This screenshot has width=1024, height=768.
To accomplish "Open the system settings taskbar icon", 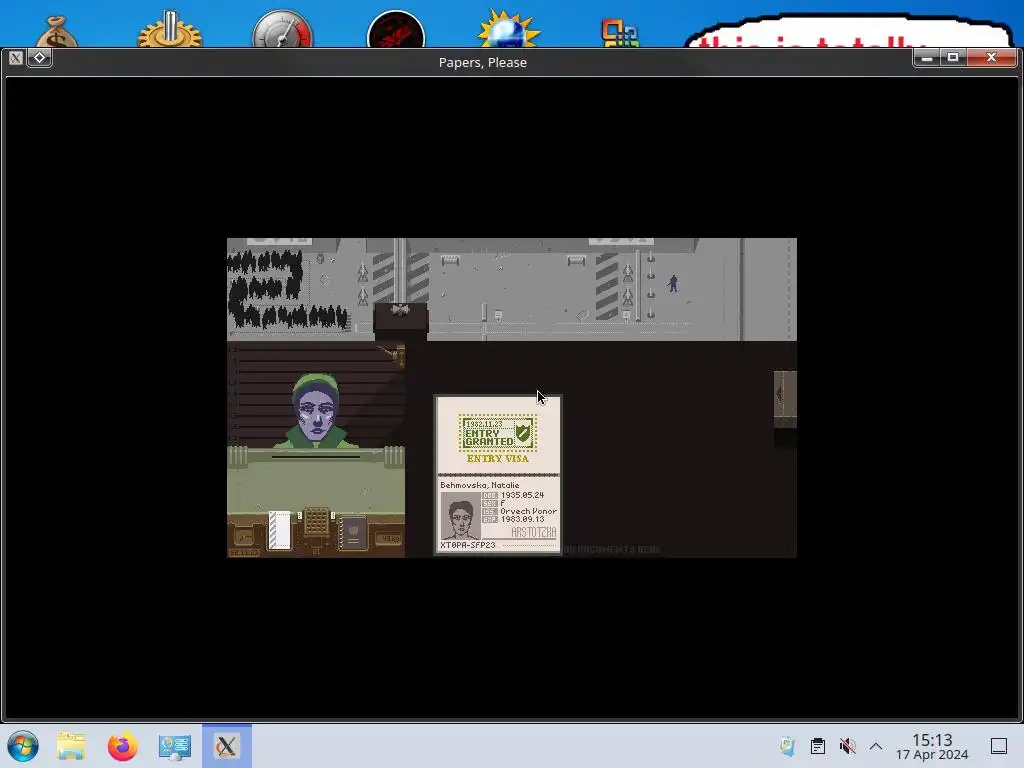I will (174, 746).
